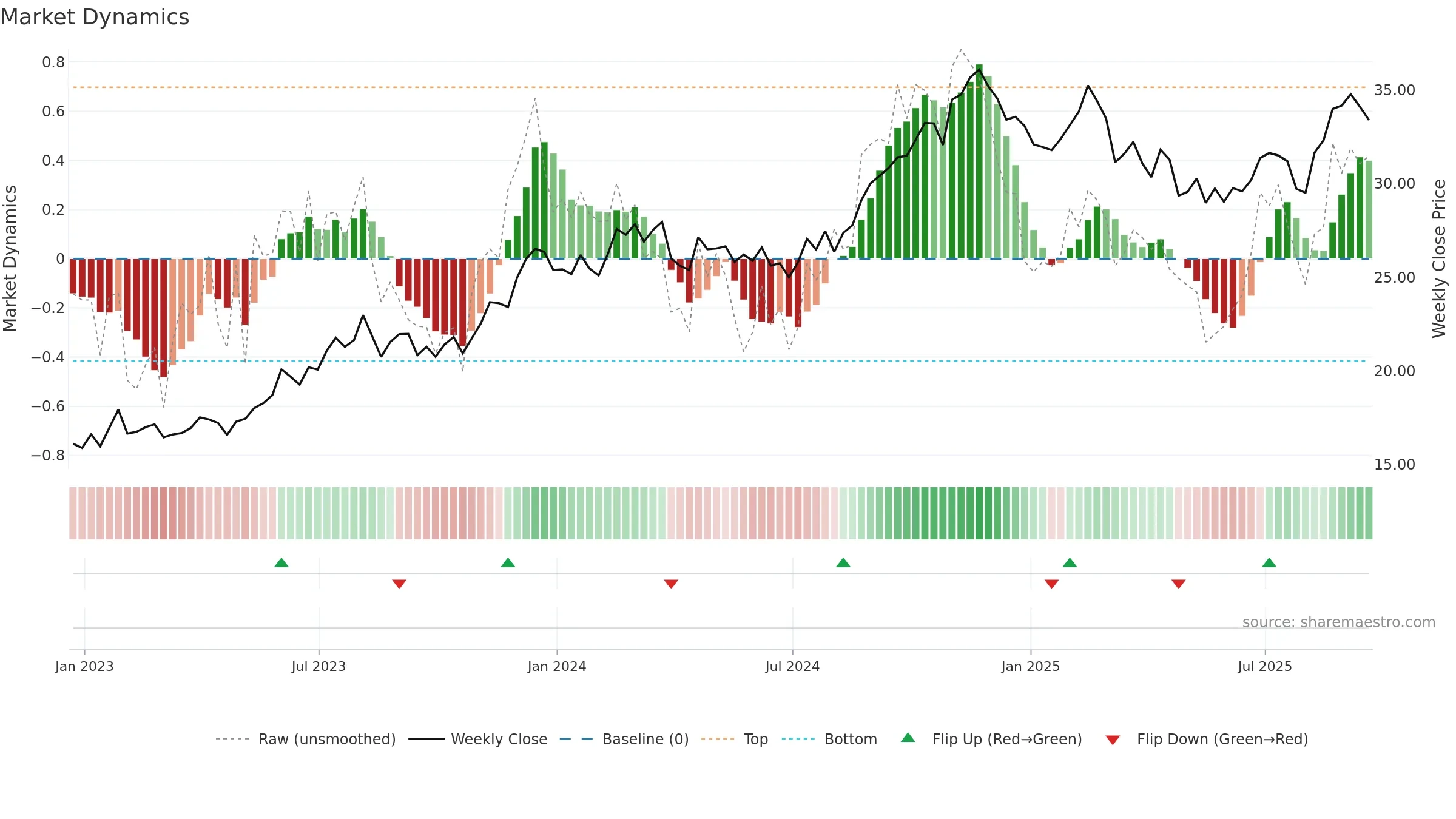This screenshot has width=1456, height=819.
Task: Click the 25.00 price axis label
Action: coord(1395,278)
